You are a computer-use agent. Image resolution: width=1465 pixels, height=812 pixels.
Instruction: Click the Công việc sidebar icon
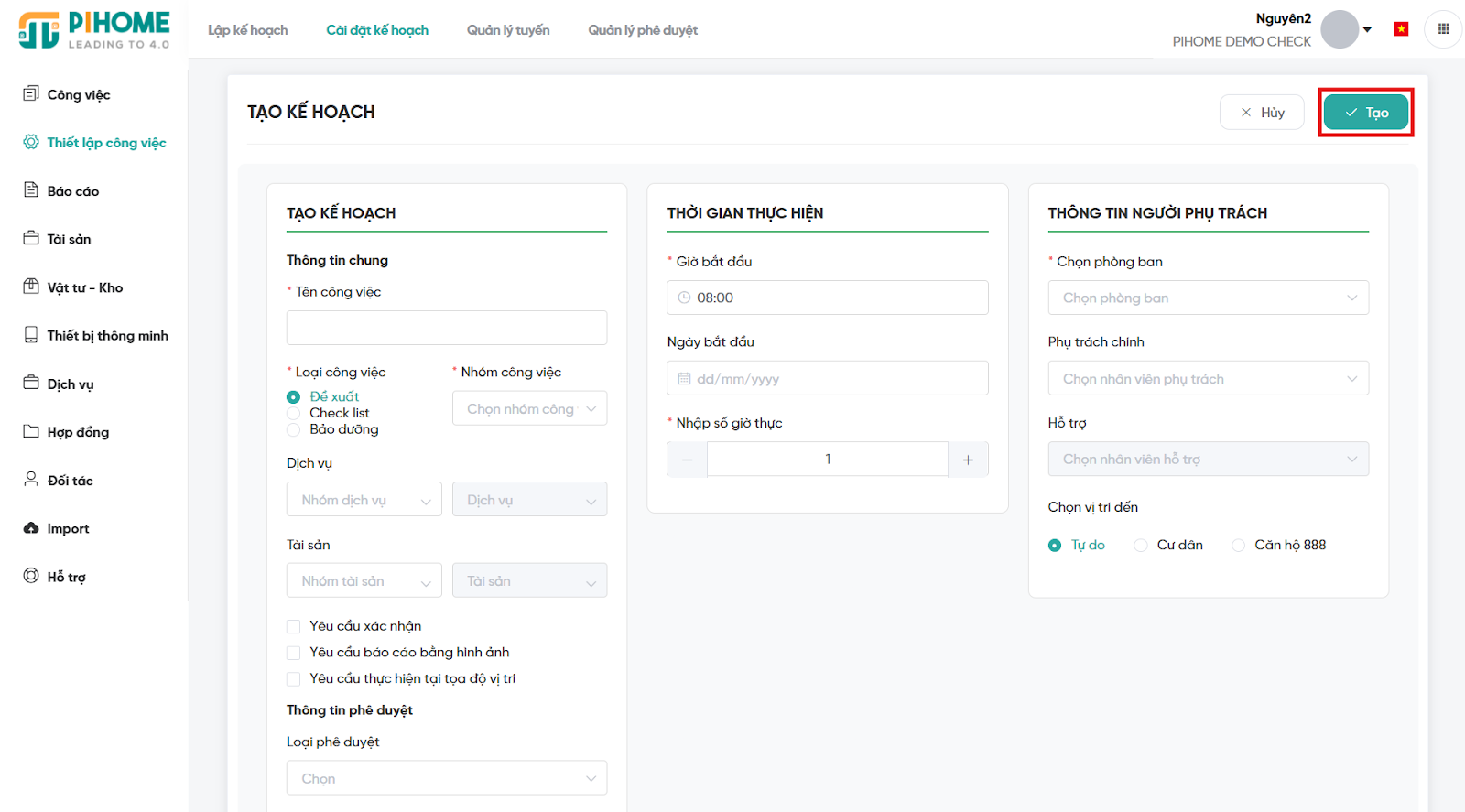(31, 93)
